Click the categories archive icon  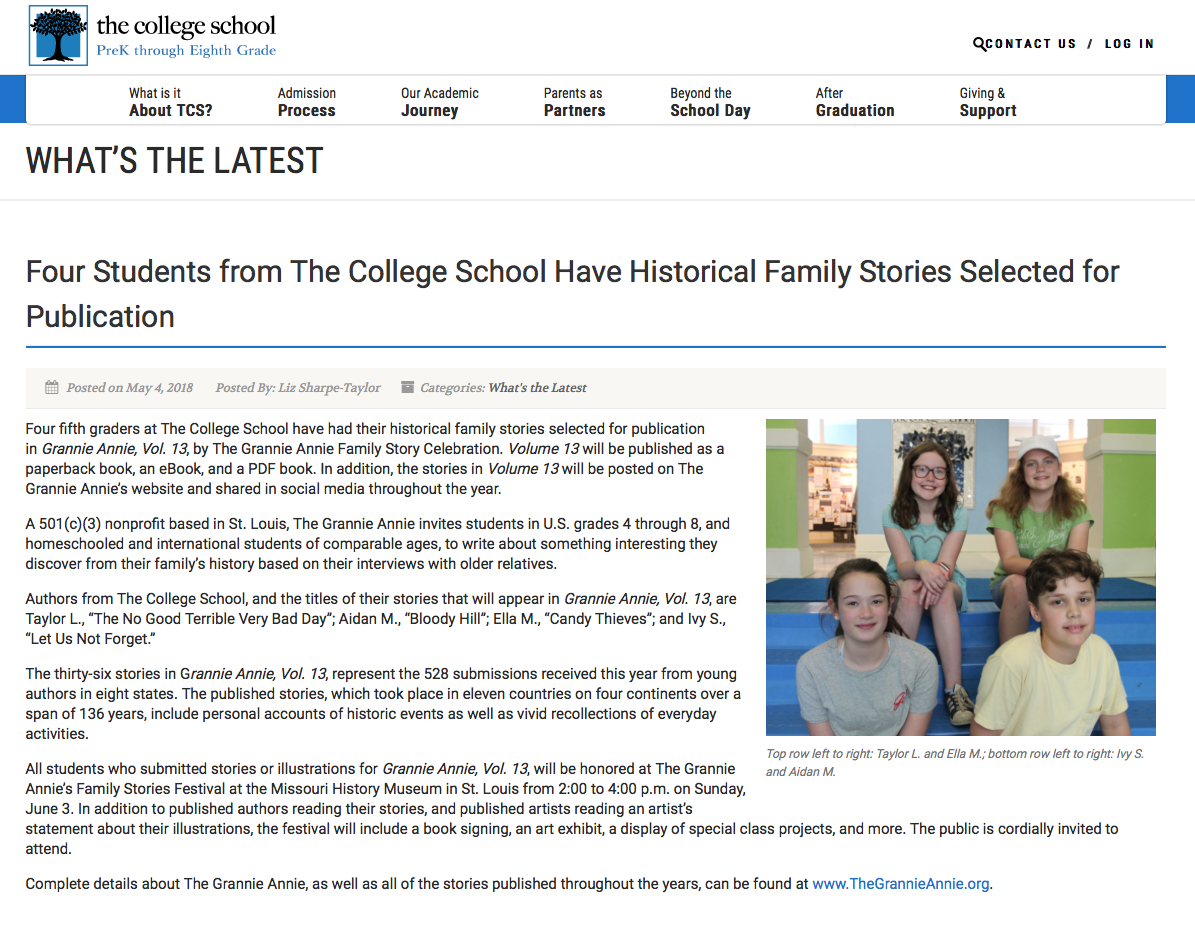point(408,387)
